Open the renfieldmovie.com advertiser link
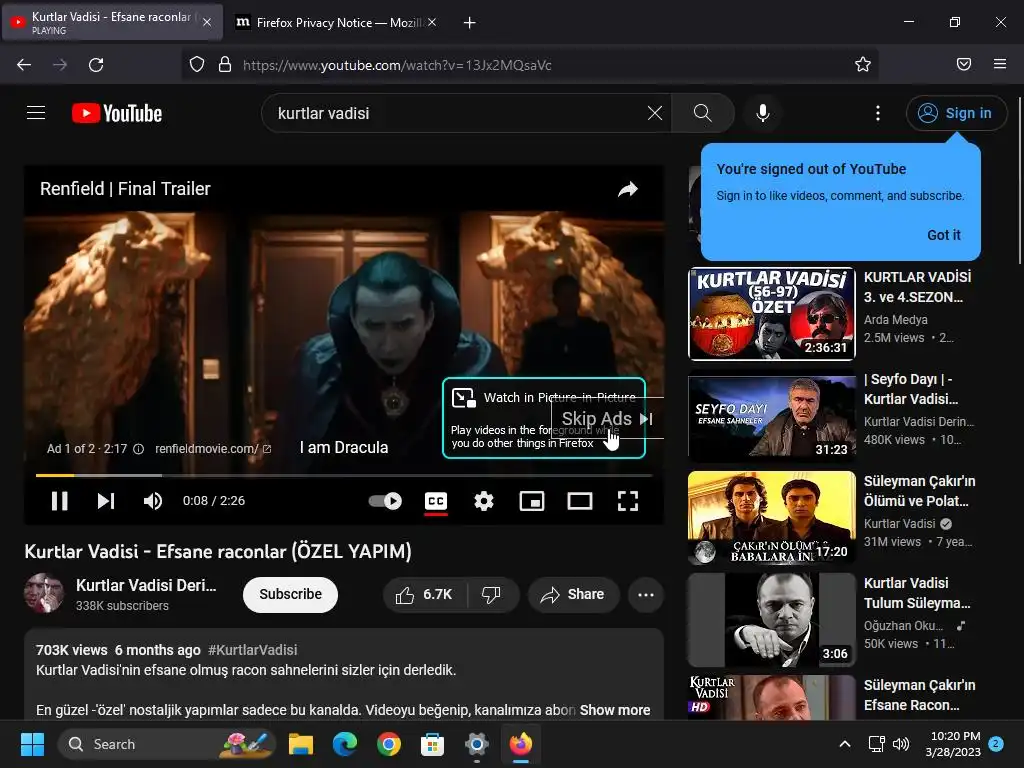The width and height of the screenshot is (1024, 768). tap(213, 449)
